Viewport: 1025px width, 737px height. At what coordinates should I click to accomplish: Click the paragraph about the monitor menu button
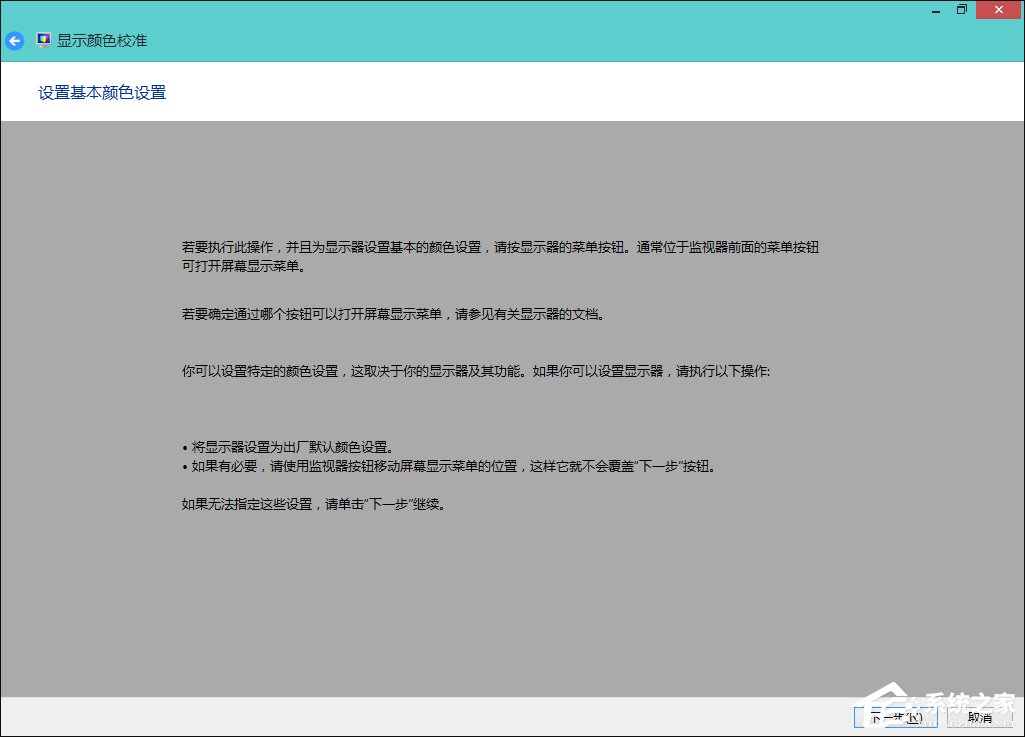(x=500, y=256)
